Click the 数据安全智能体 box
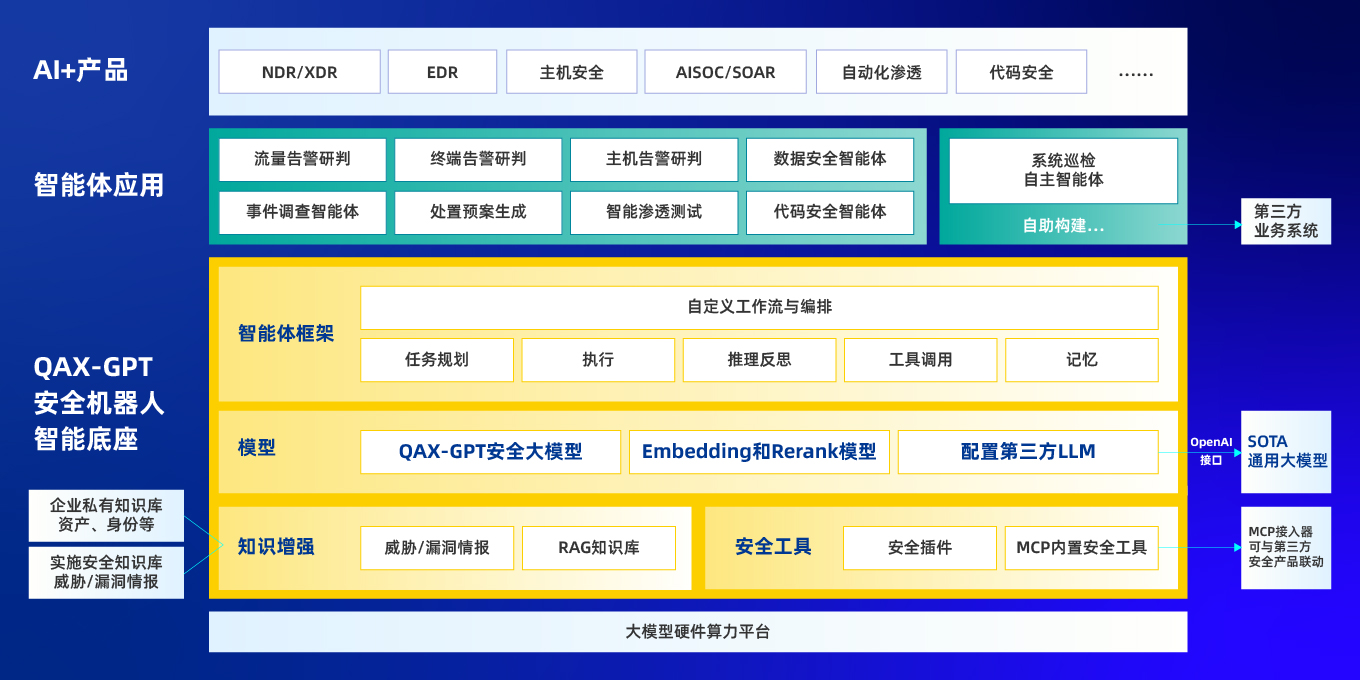Screen dimensions: 1360x680 pos(830,159)
